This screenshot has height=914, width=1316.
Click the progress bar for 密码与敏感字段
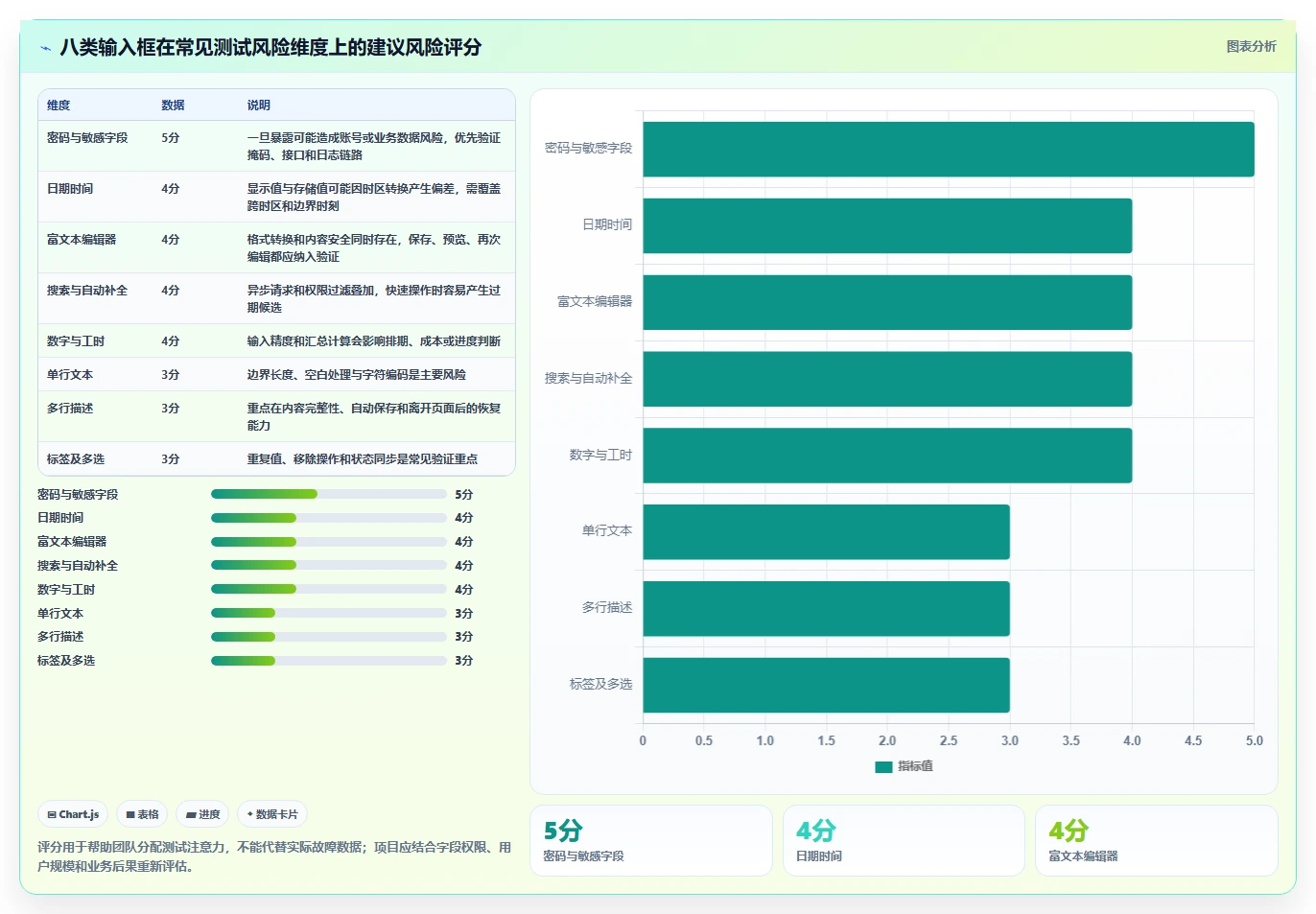coord(329,494)
